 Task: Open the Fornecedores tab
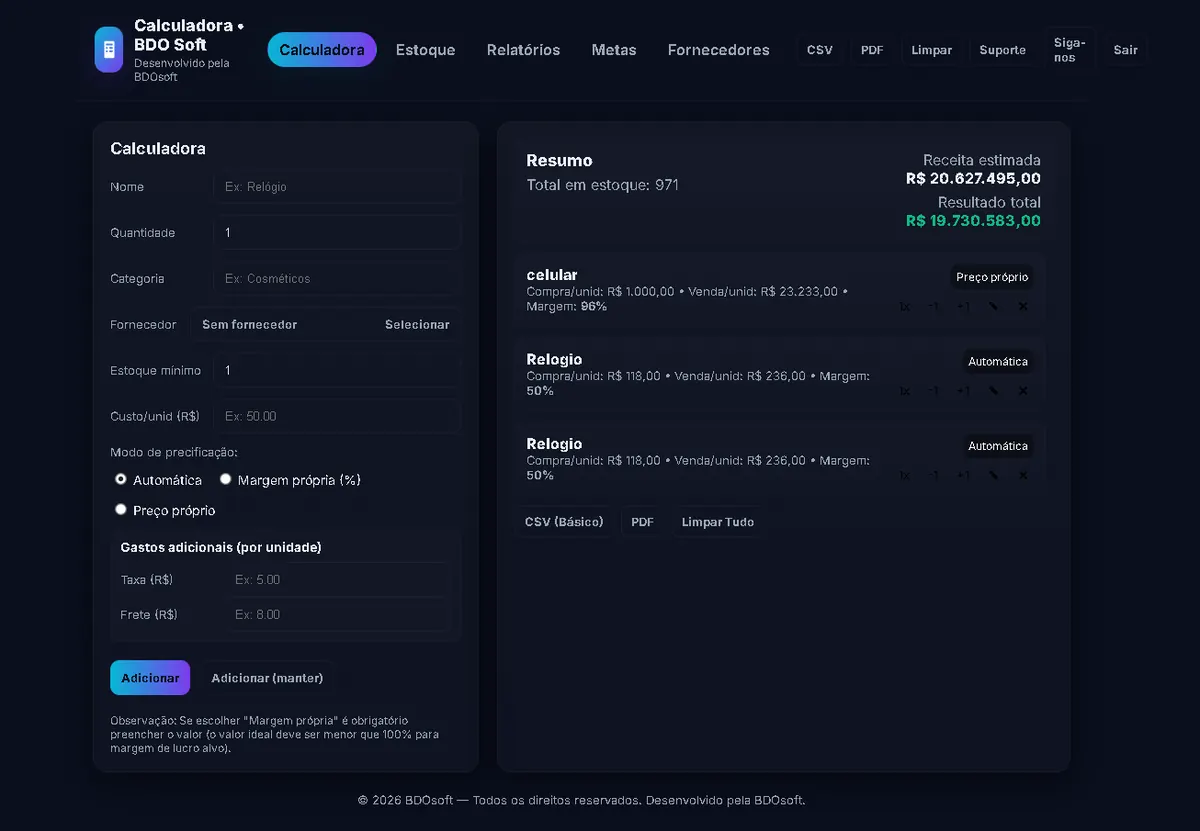coord(719,50)
